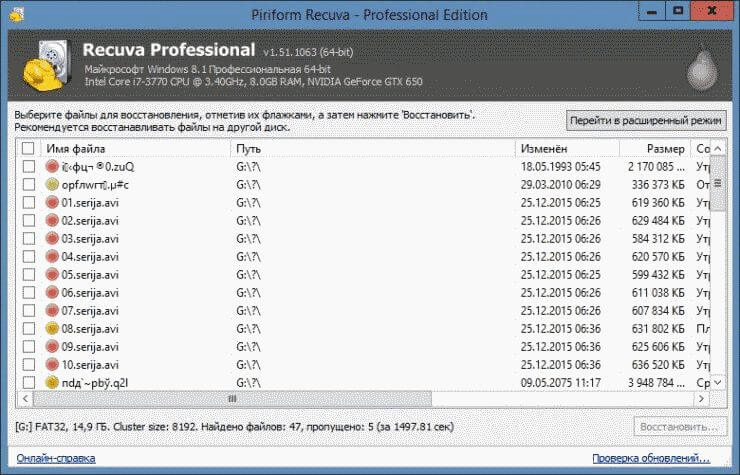
Task: Click the size value '636 520 КБ'
Action: tap(658, 365)
